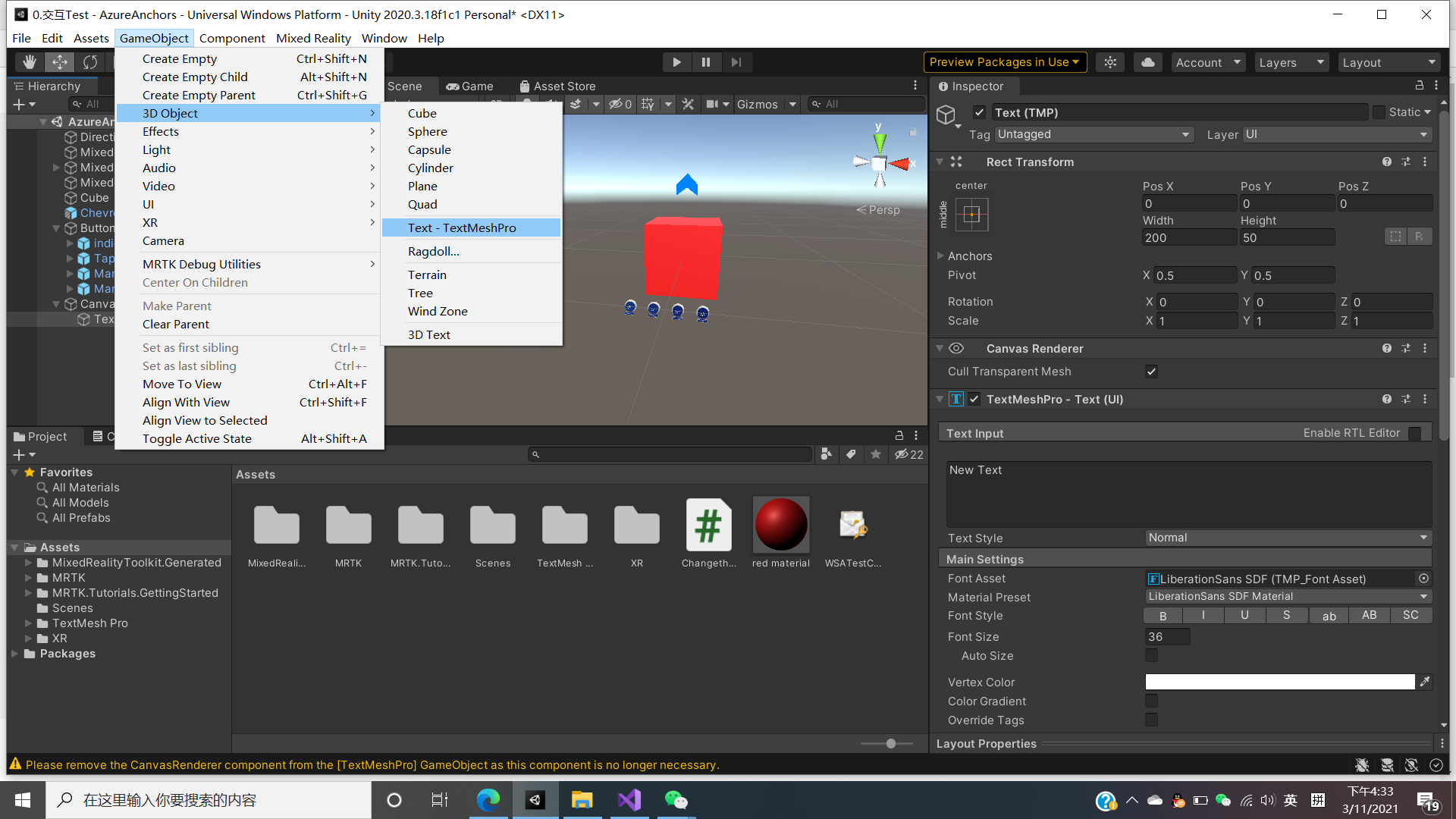Click the white Vertex Color swatch
Viewport: 1456px width, 819px height.
pyautogui.click(x=1279, y=681)
